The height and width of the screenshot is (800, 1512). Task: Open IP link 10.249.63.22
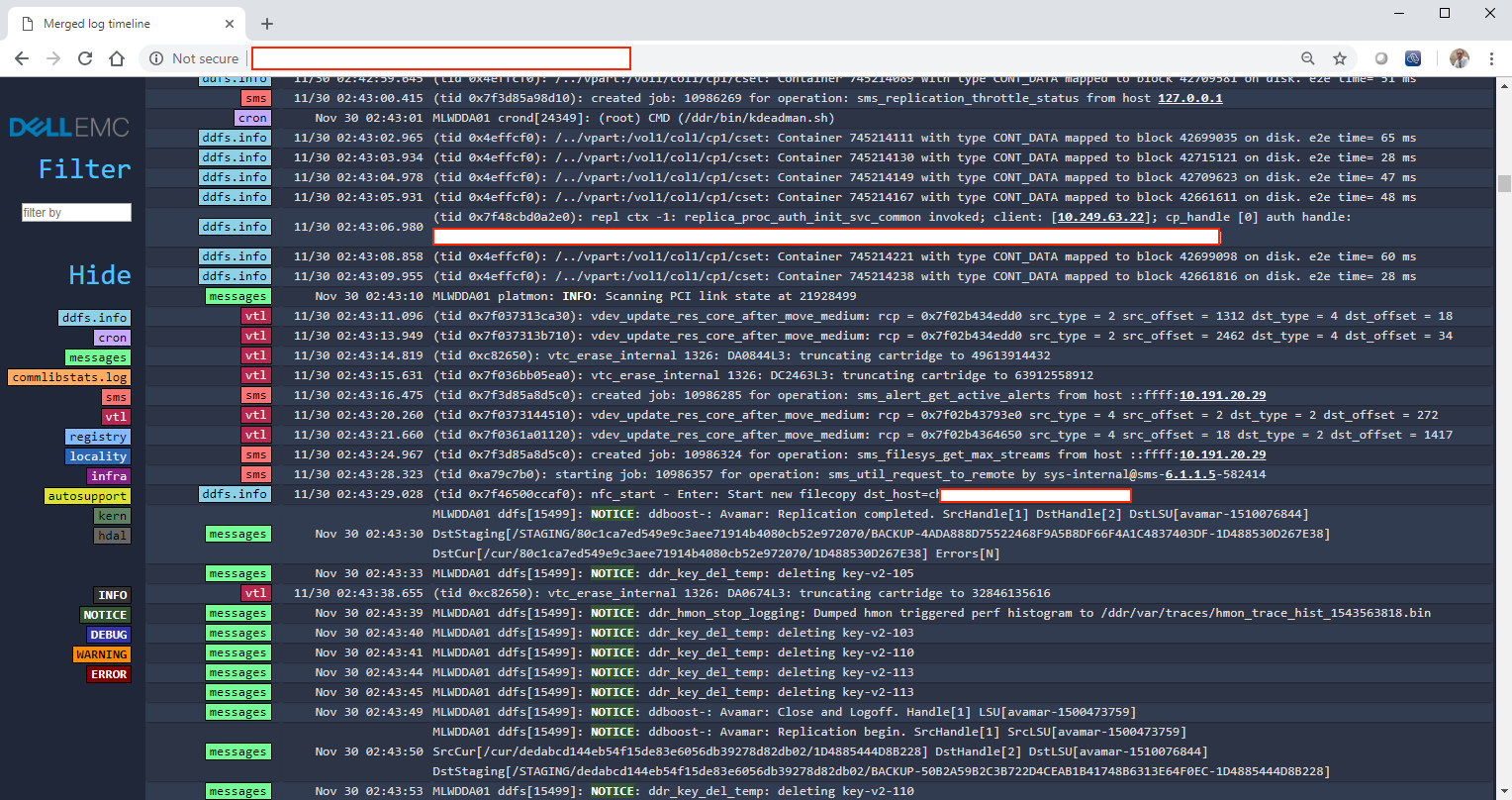[1100, 217]
